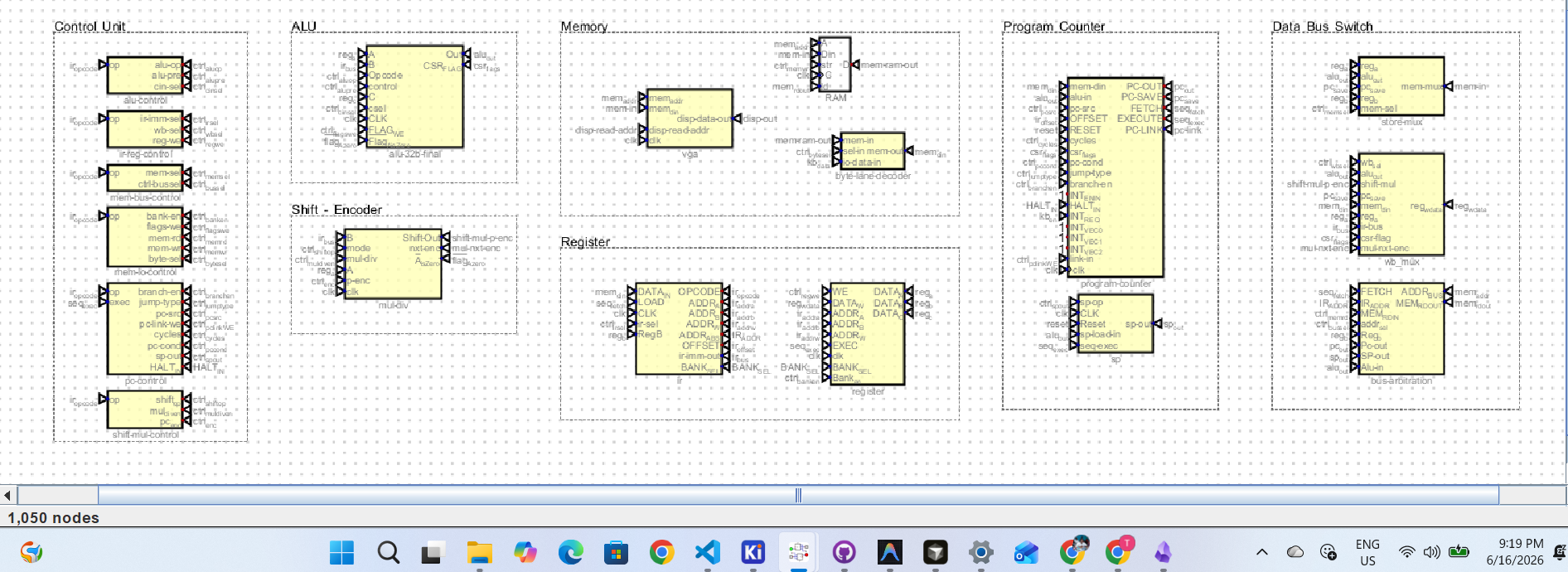Viewport: 1568px width, 572px height.
Task: Open Windows Search from taskbar
Action: [388, 552]
